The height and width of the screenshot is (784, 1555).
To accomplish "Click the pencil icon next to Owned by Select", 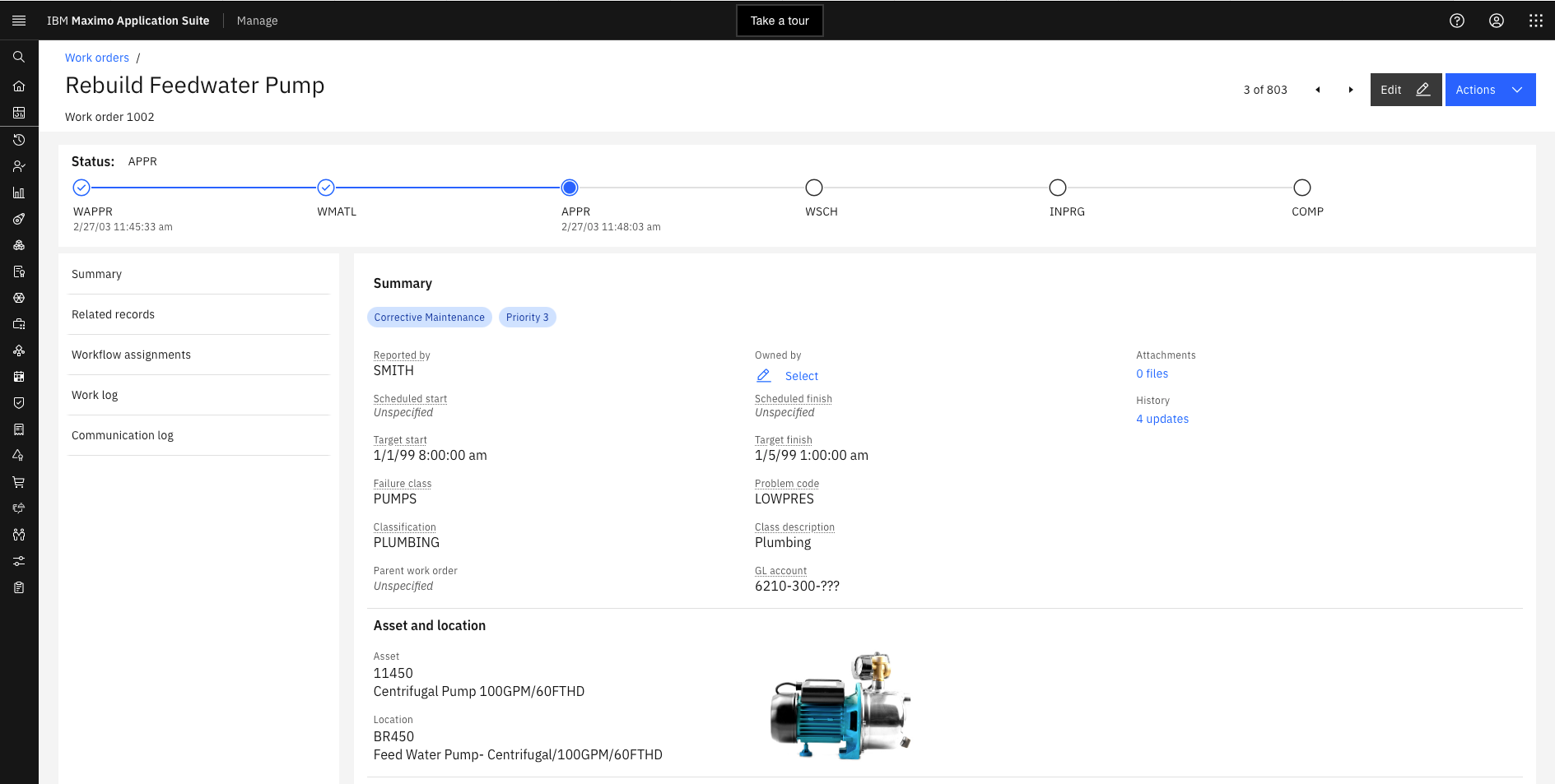I will point(764,376).
